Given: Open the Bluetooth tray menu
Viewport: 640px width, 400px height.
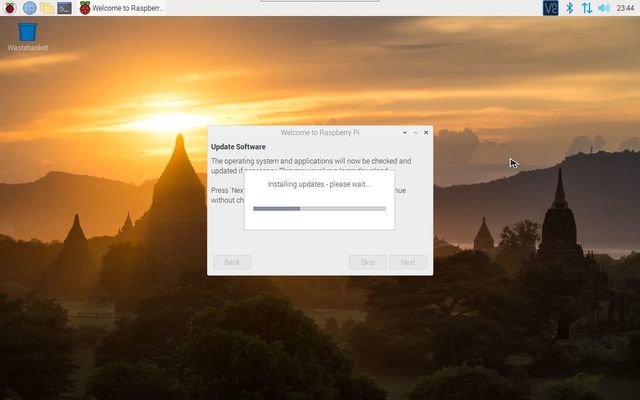Looking at the screenshot, I should click(x=569, y=8).
